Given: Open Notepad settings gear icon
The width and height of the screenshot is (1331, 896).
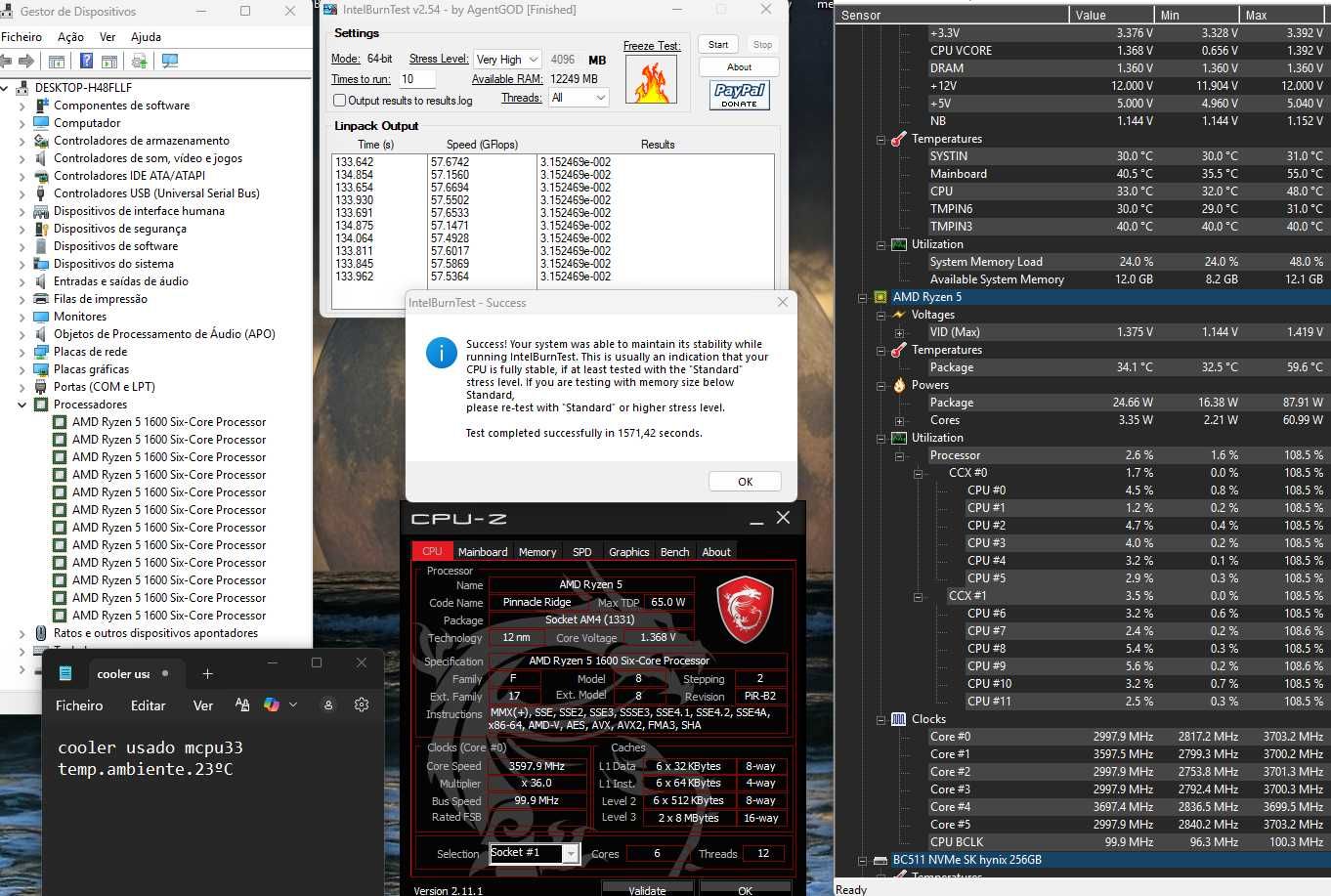Looking at the screenshot, I should pyautogui.click(x=362, y=704).
